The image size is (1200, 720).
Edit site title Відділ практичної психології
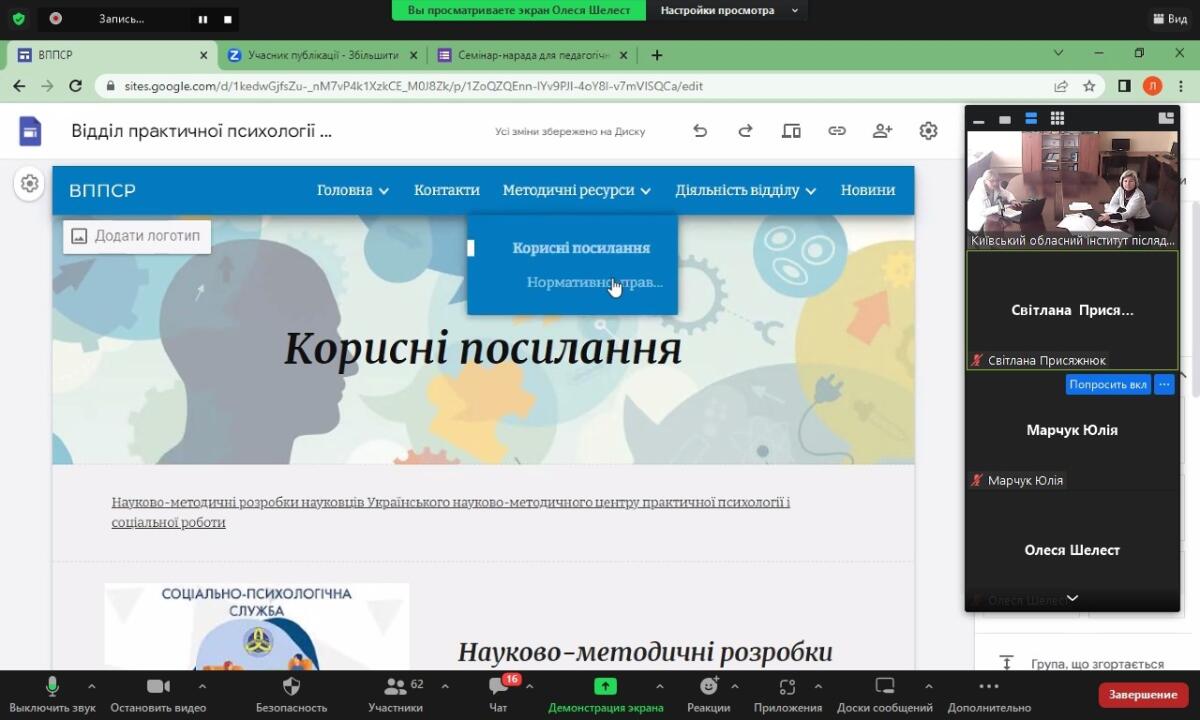(201, 131)
